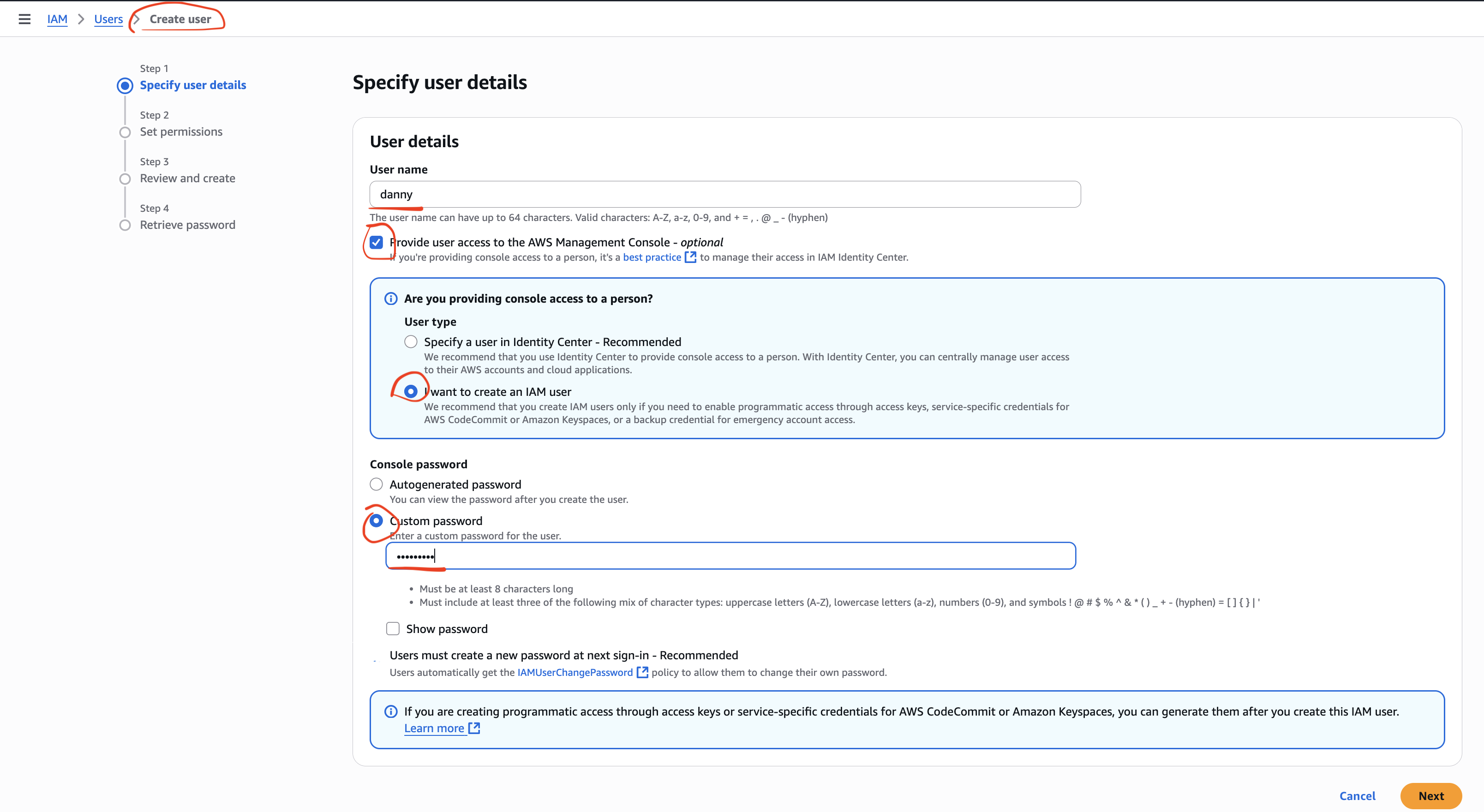Click external link icon next to best practice
This screenshot has height=812, width=1484.
690,257
